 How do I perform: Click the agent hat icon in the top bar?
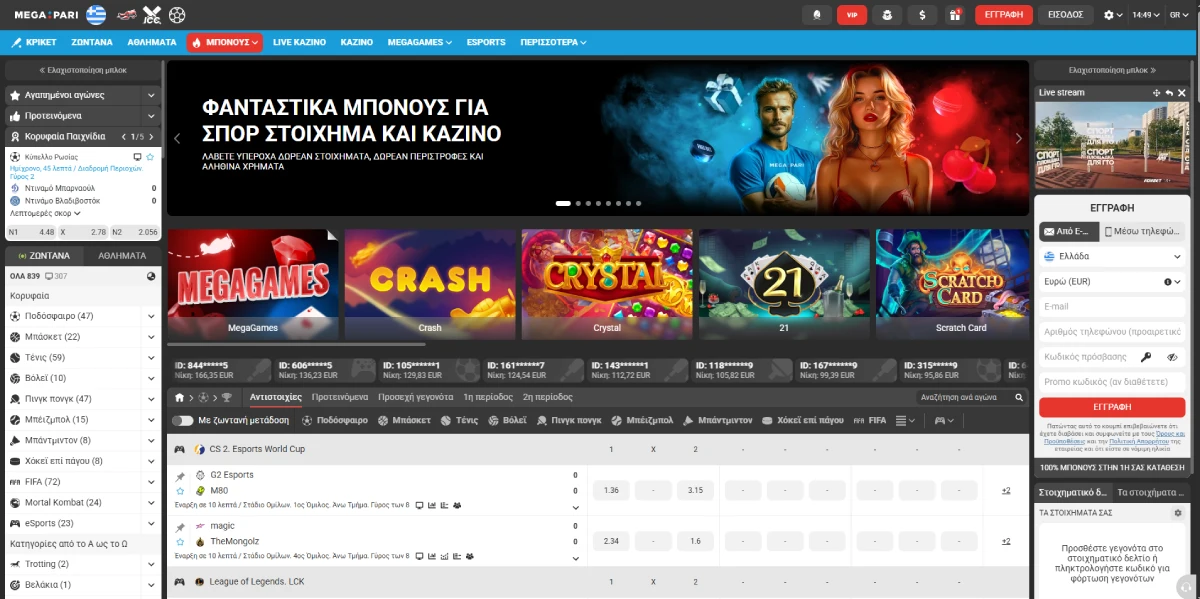[x=886, y=15]
